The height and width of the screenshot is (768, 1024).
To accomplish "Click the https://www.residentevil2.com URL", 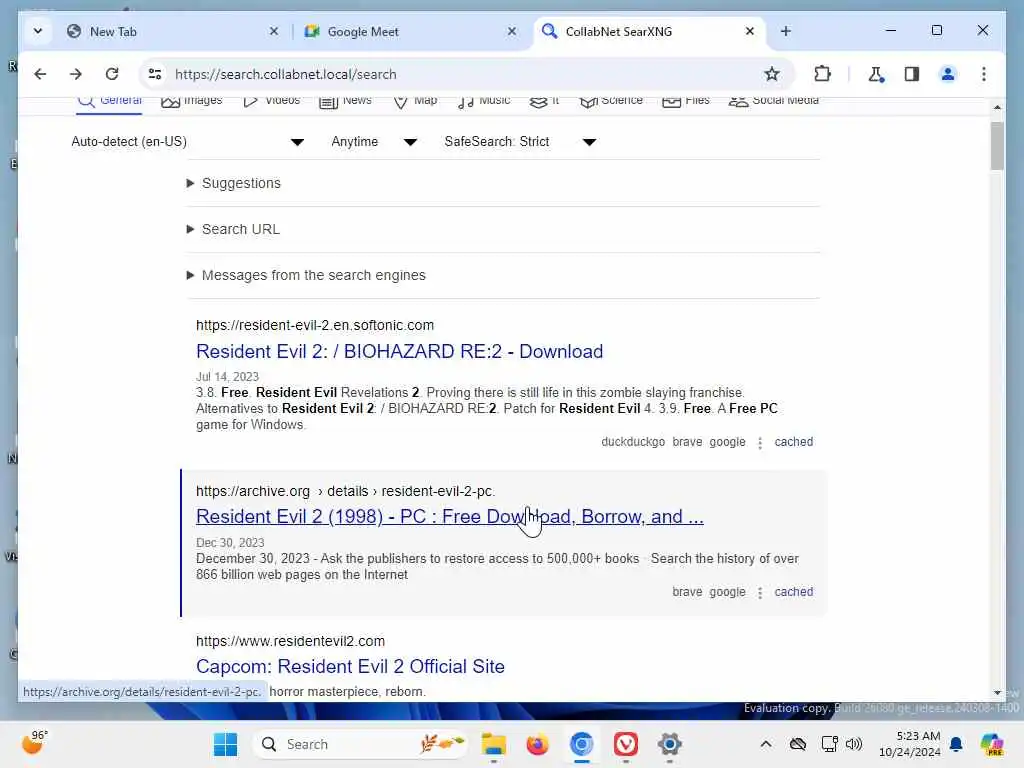I will tap(291, 641).
